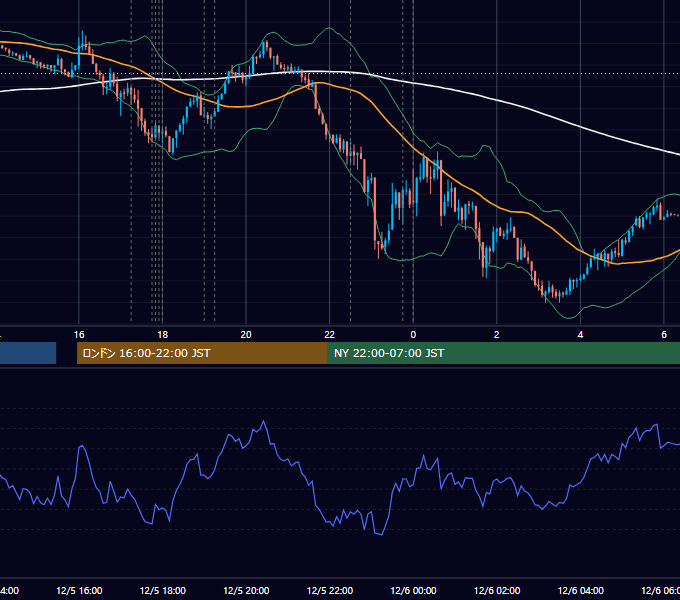
Task: Click the hour label 0 on chart axis
Action: coord(413,335)
